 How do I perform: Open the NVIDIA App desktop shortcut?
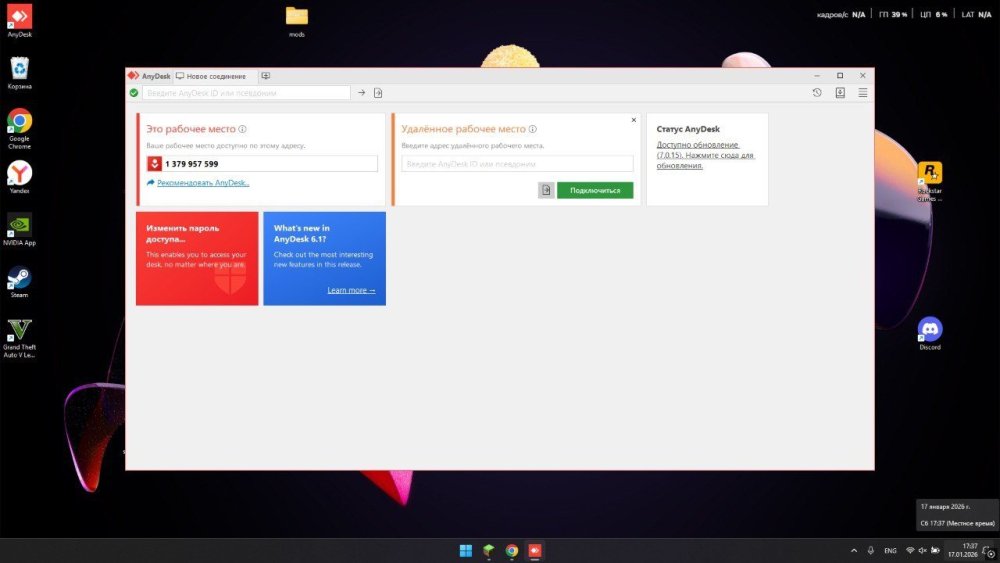(19, 230)
